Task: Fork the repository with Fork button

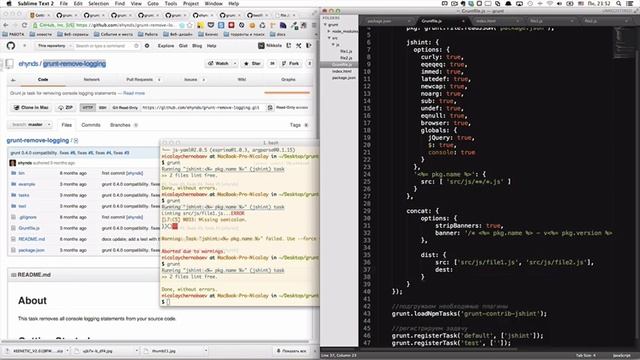Action: [291, 63]
